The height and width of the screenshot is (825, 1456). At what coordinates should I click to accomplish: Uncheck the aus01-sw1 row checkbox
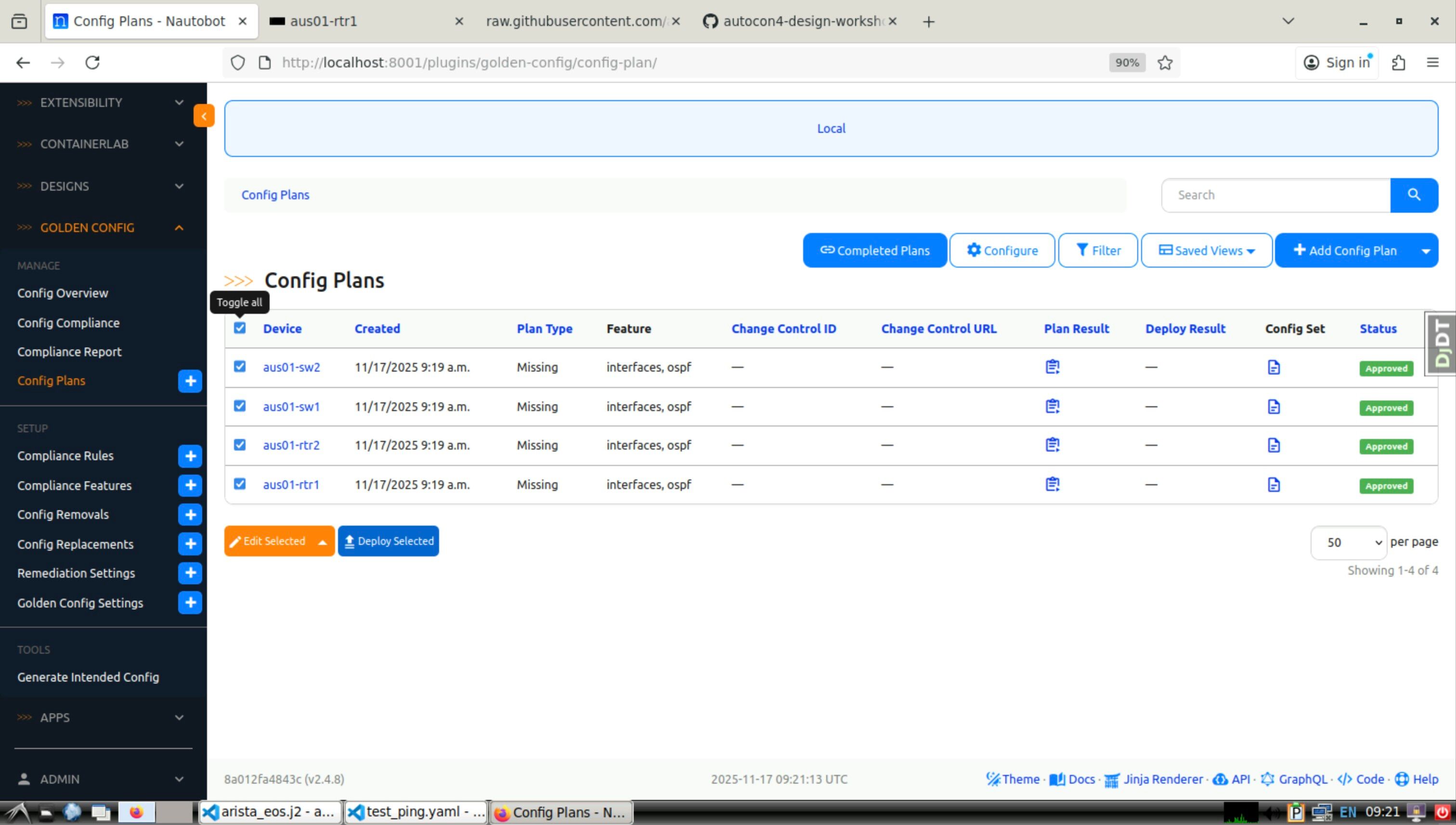pos(240,406)
